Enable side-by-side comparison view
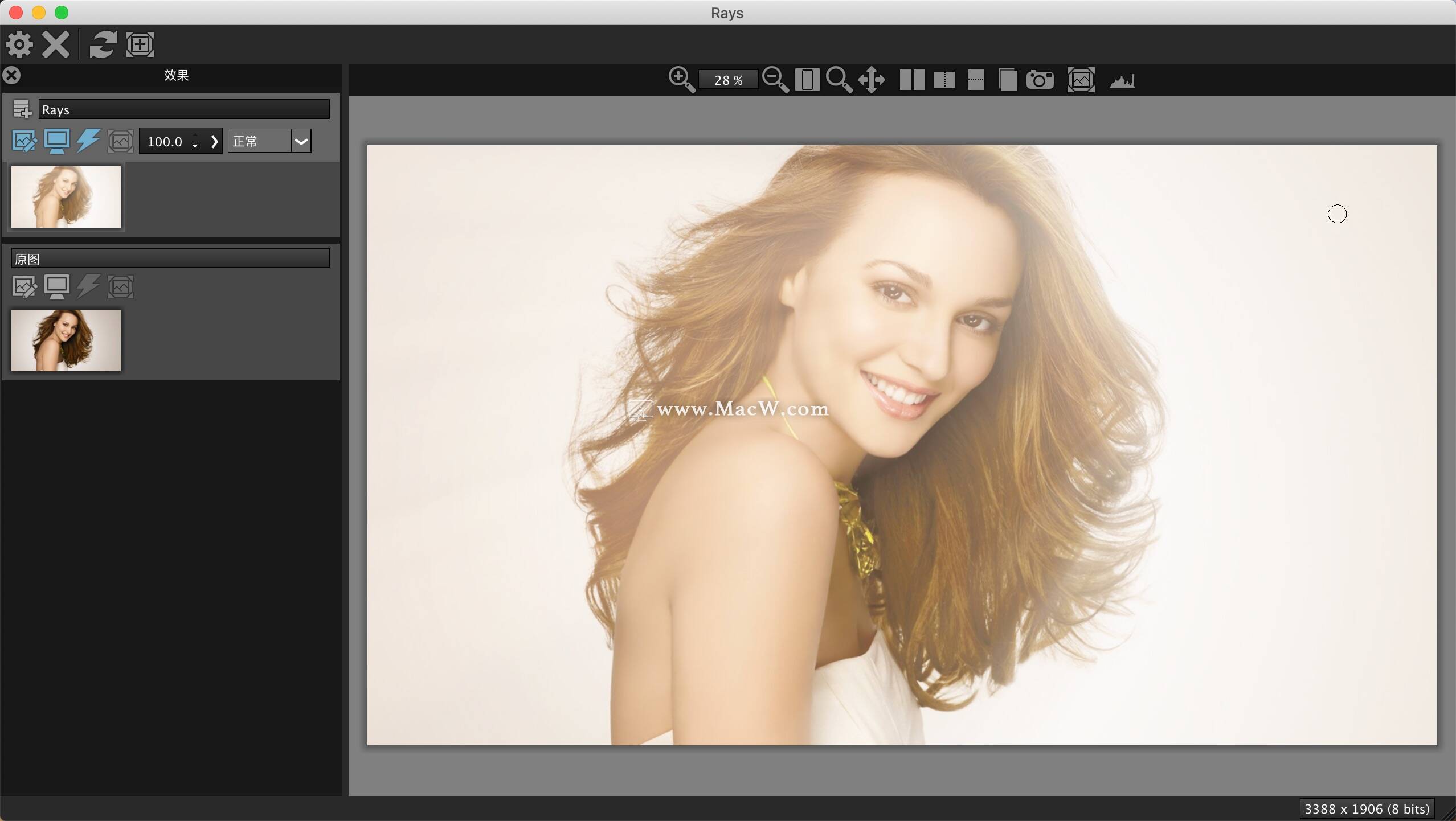This screenshot has height=821, width=1456. (x=912, y=80)
